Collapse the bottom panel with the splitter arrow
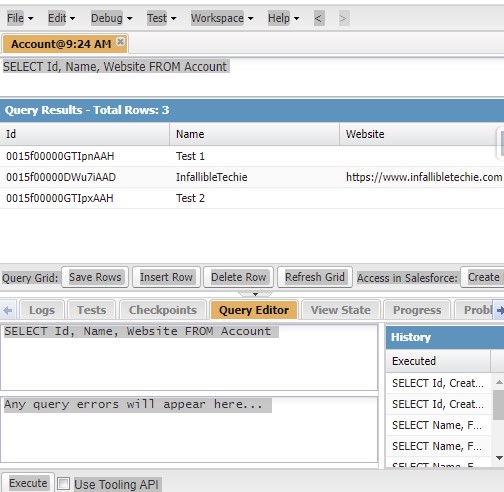 pyautogui.click(x=255, y=294)
